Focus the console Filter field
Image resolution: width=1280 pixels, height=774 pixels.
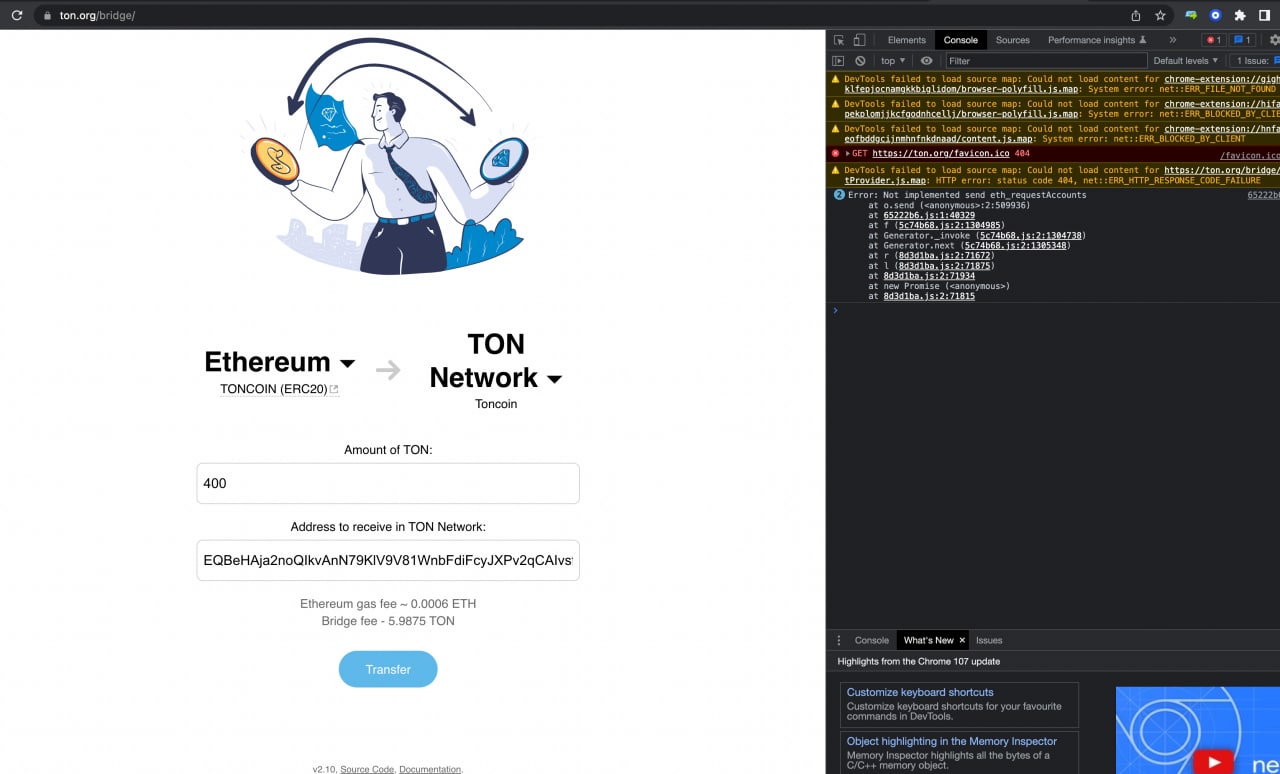point(1046,61)
